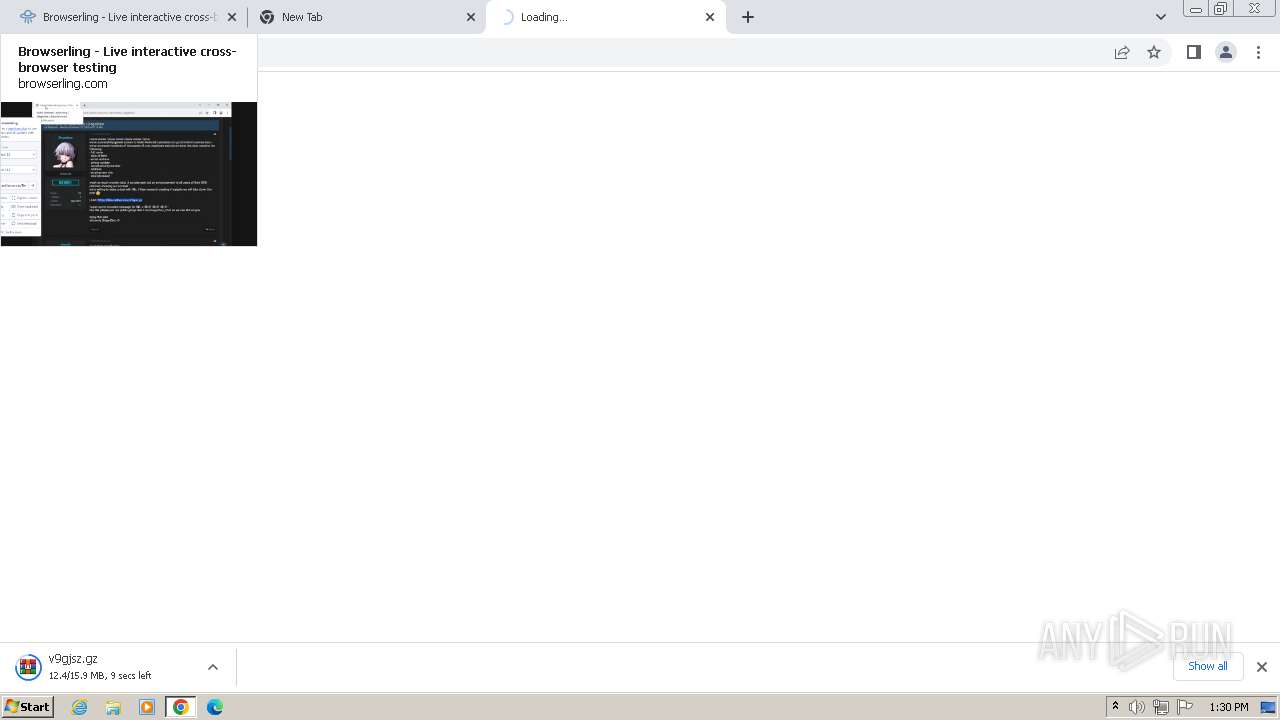Open Chrome's three-dot menu
Image resolution: width=1280 pixels, height=720 pixels.
pyautogui.click(x=1259, y=52)
